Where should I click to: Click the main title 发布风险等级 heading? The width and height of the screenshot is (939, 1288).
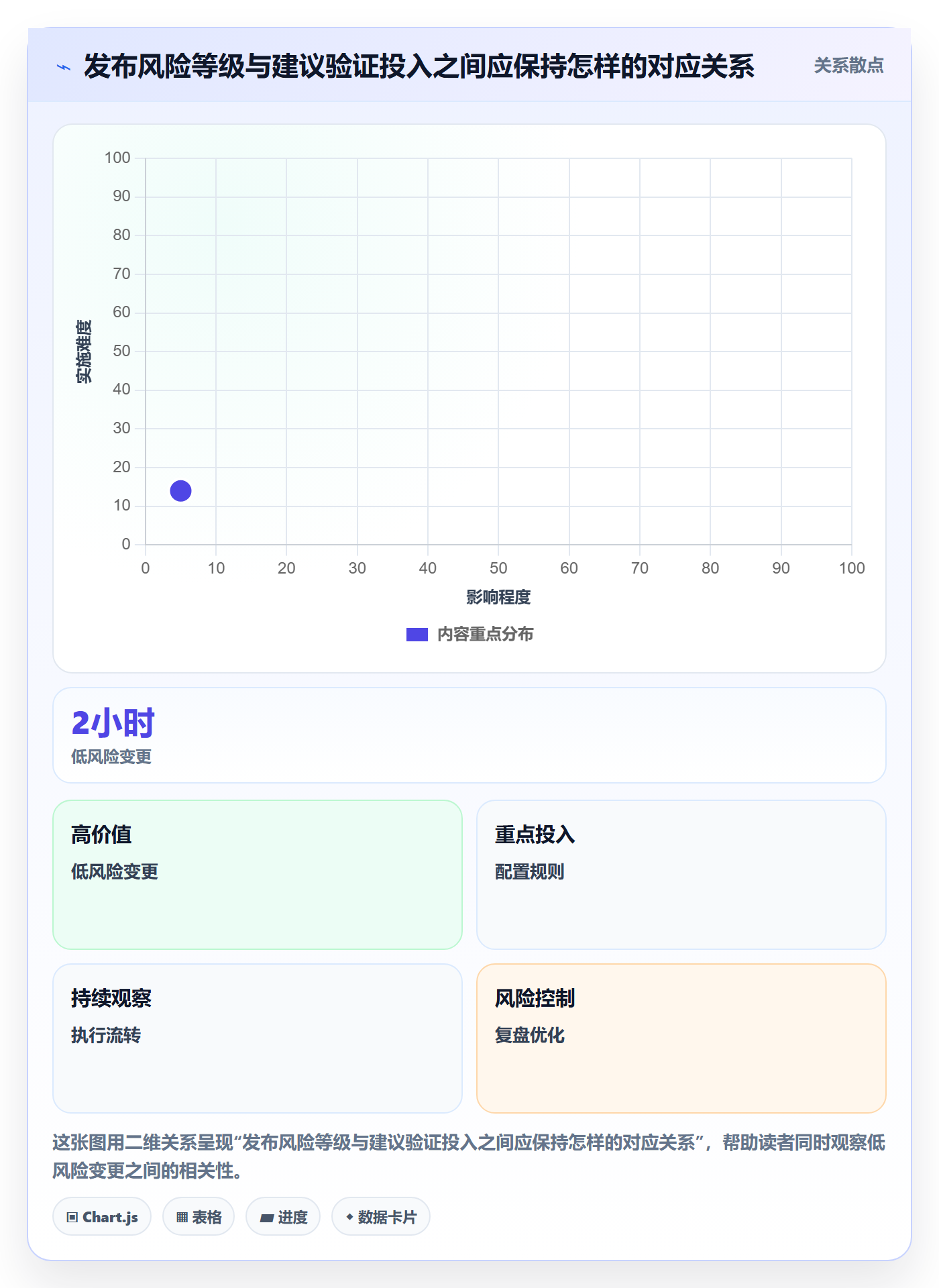419,66
